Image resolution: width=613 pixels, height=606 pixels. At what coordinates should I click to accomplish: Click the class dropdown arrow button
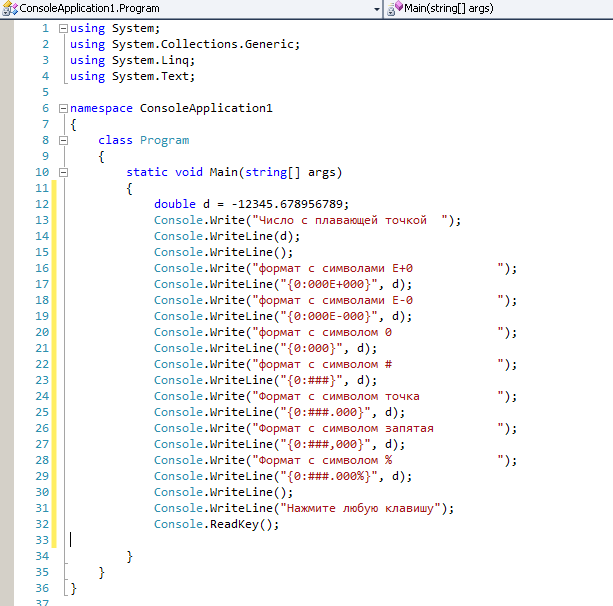coord(376,9)
